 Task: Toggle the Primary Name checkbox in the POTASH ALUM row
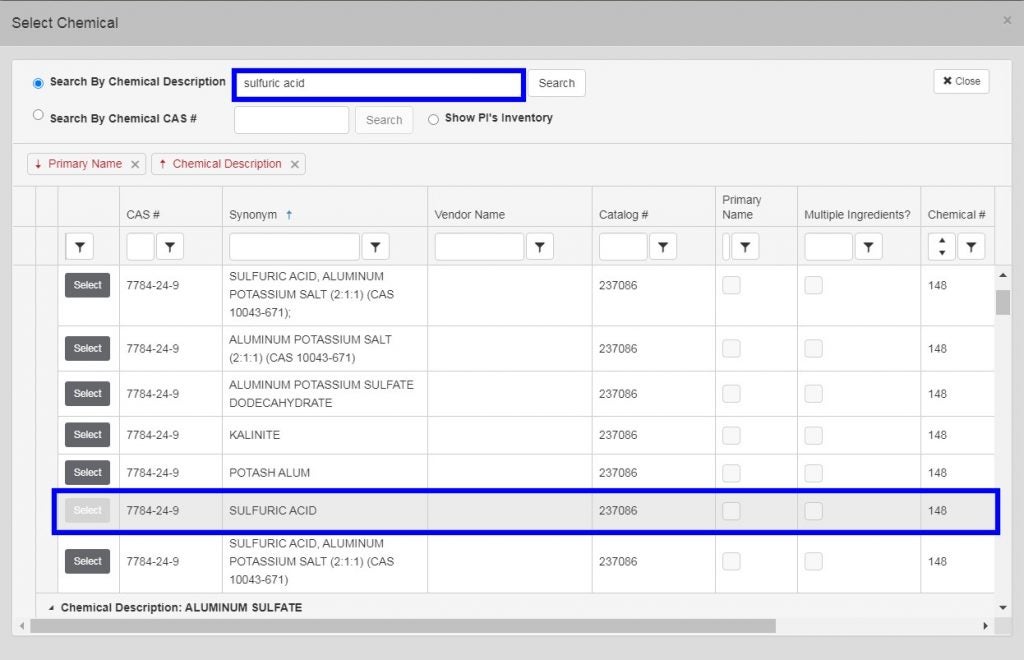coord(731,473)
